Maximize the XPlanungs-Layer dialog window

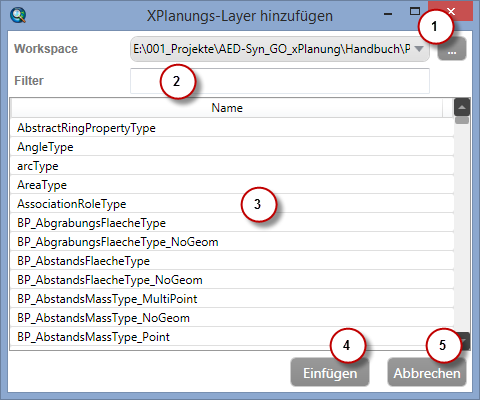pos(415,12)
